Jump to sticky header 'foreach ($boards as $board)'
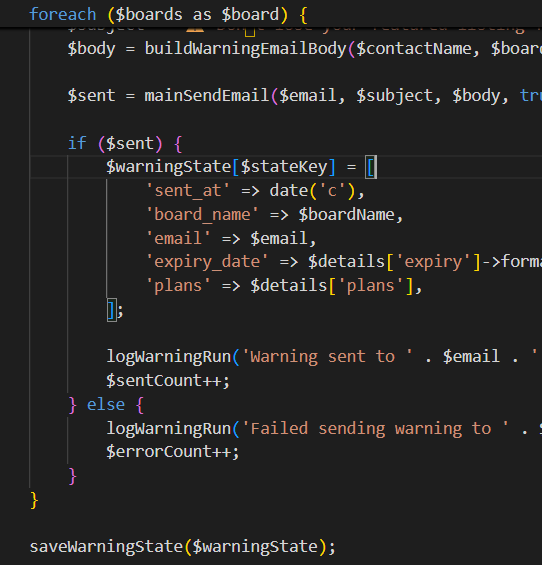 point(168,14)
